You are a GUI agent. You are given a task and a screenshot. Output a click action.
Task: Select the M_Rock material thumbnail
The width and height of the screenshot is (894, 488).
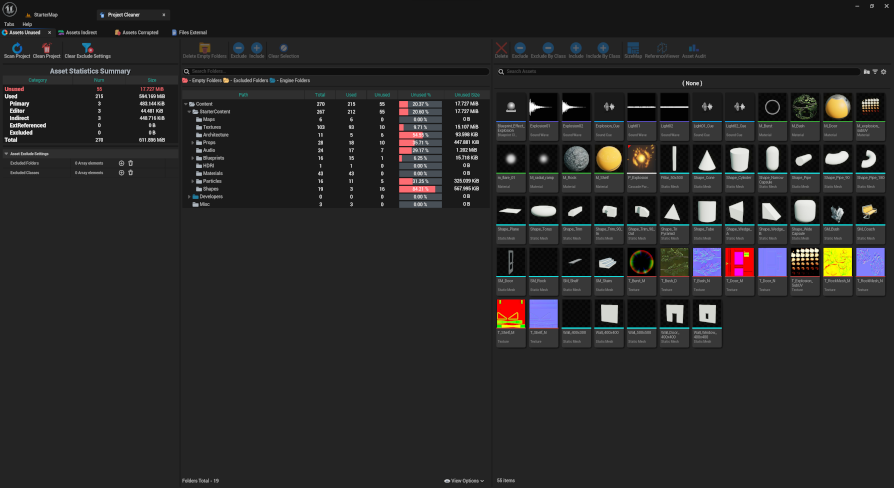(576, 159)
